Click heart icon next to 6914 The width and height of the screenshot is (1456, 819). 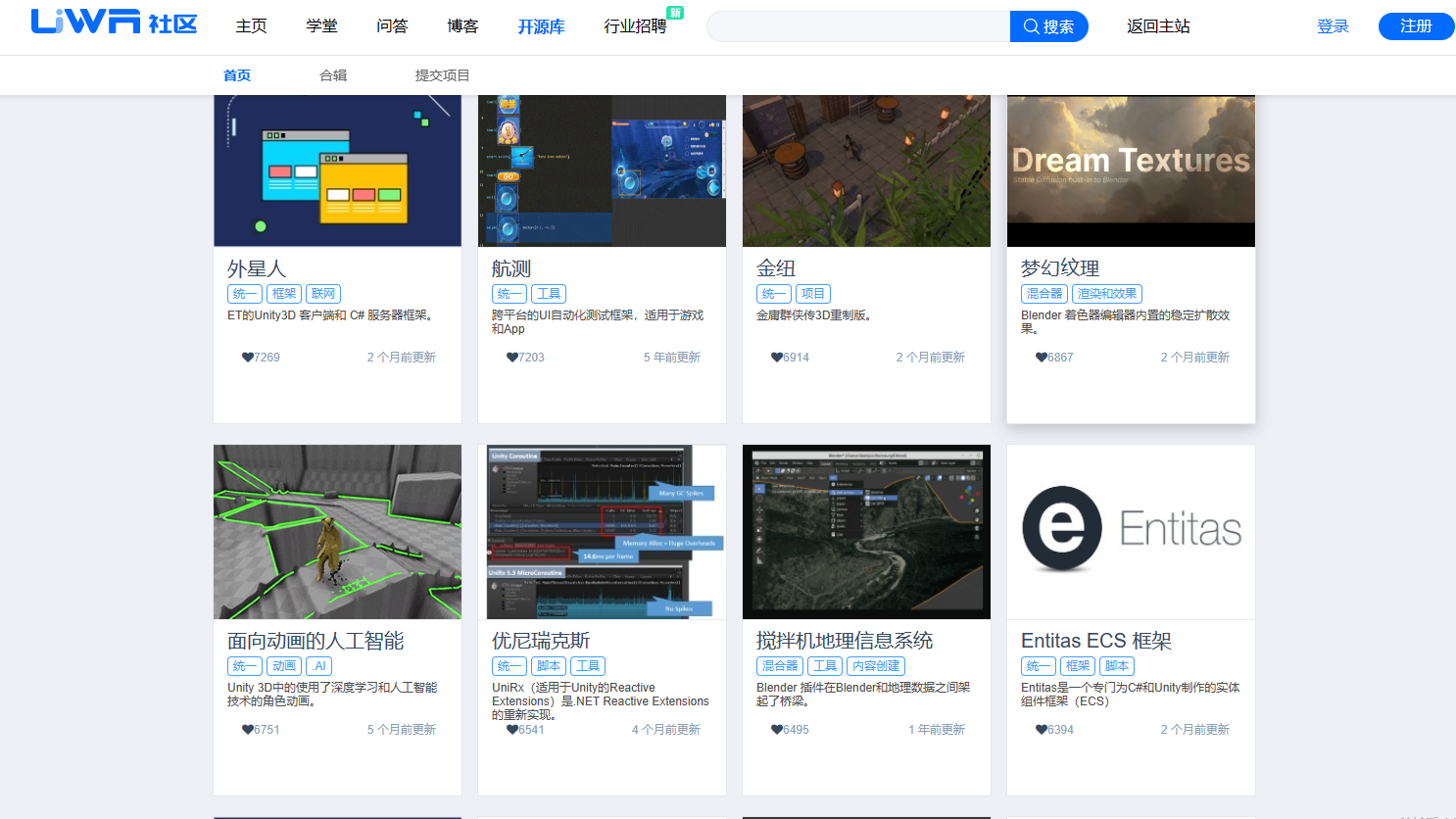[777, 358]
